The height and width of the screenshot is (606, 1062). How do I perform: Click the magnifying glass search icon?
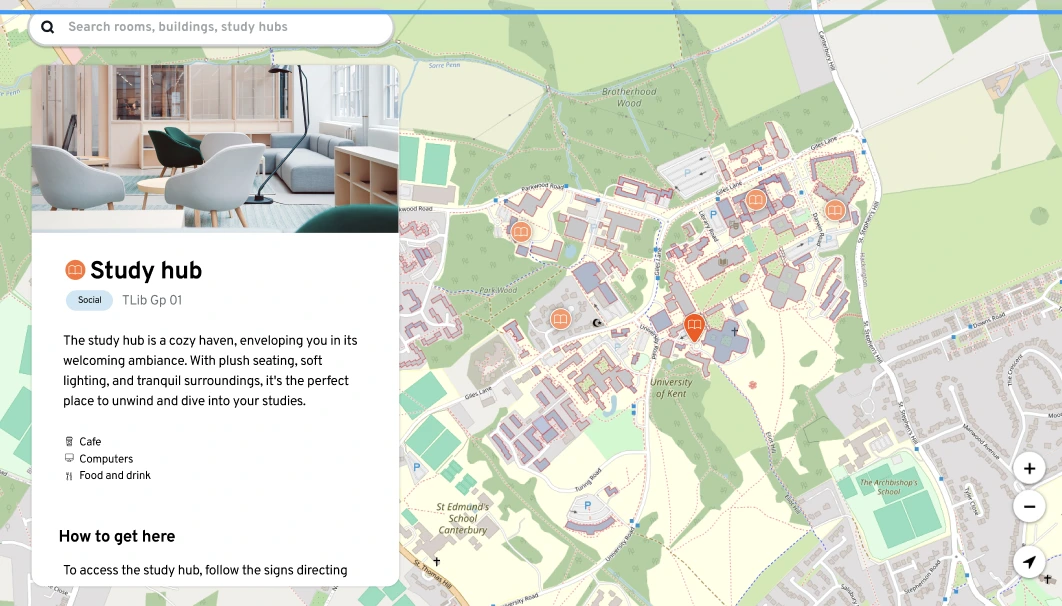click(x=48, y=28)
